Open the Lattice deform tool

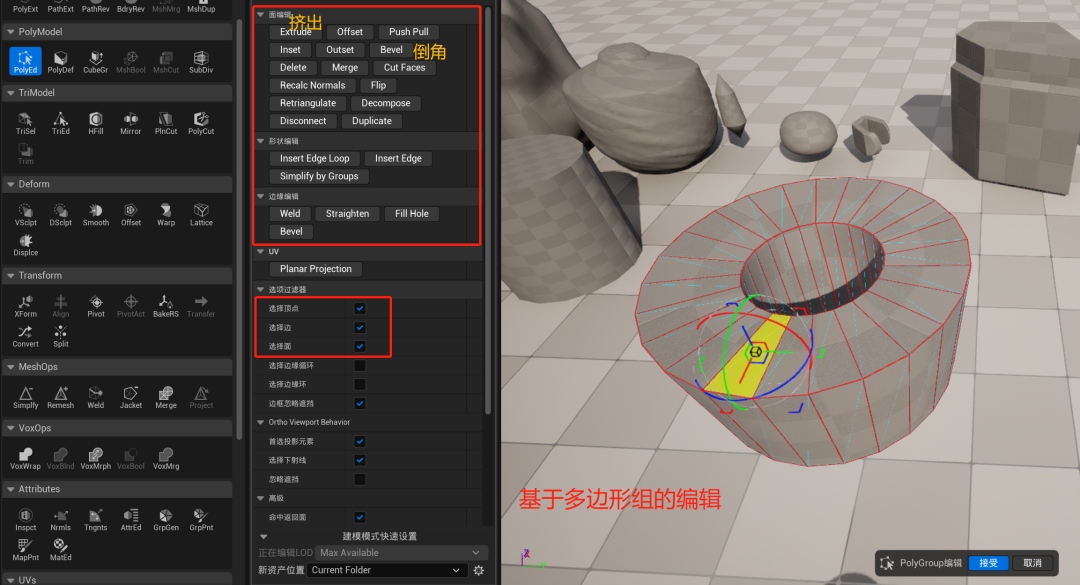point(200,214)
